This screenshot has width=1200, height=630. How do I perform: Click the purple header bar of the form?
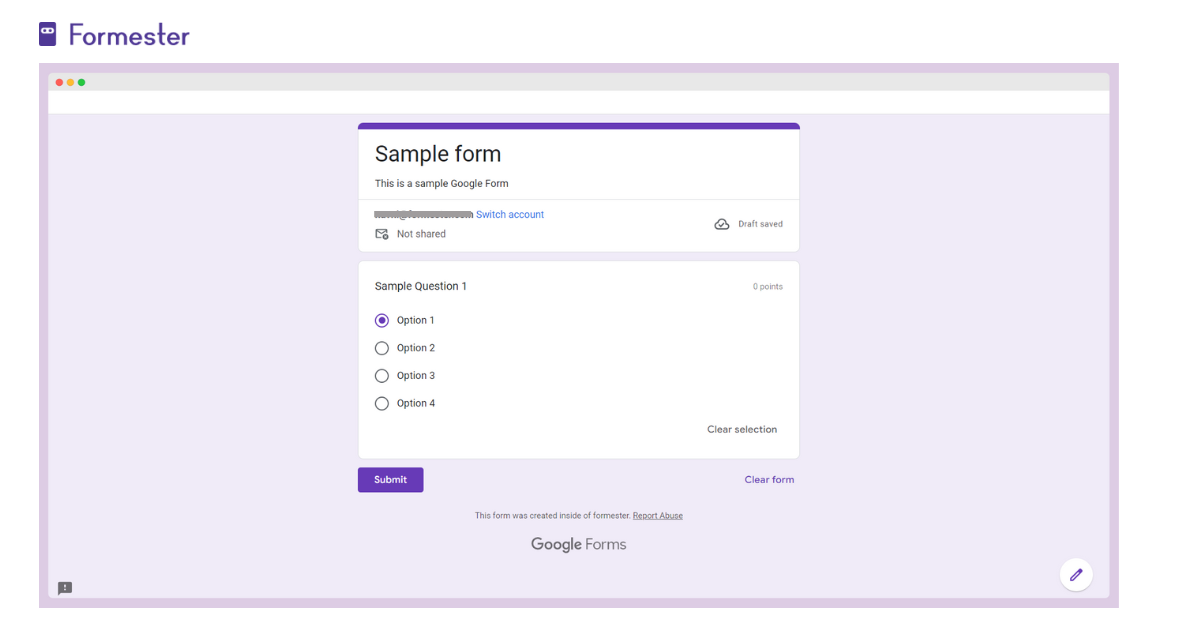[578, 125]
